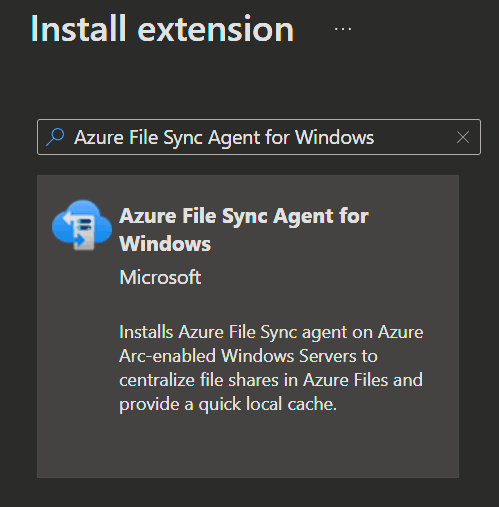The height and width of the screenshot is (507, 499).
Task: Click the word Windows in card title
Action: coord(165,244)
